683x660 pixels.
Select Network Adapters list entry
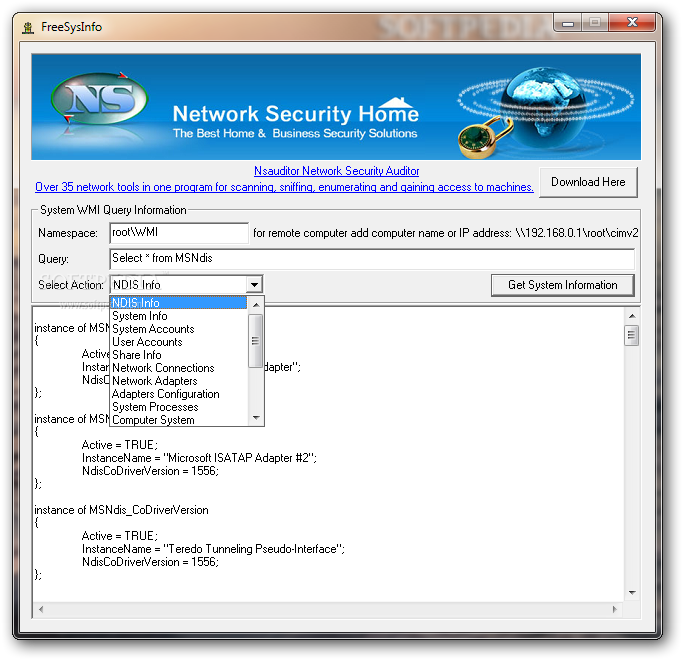179,381
